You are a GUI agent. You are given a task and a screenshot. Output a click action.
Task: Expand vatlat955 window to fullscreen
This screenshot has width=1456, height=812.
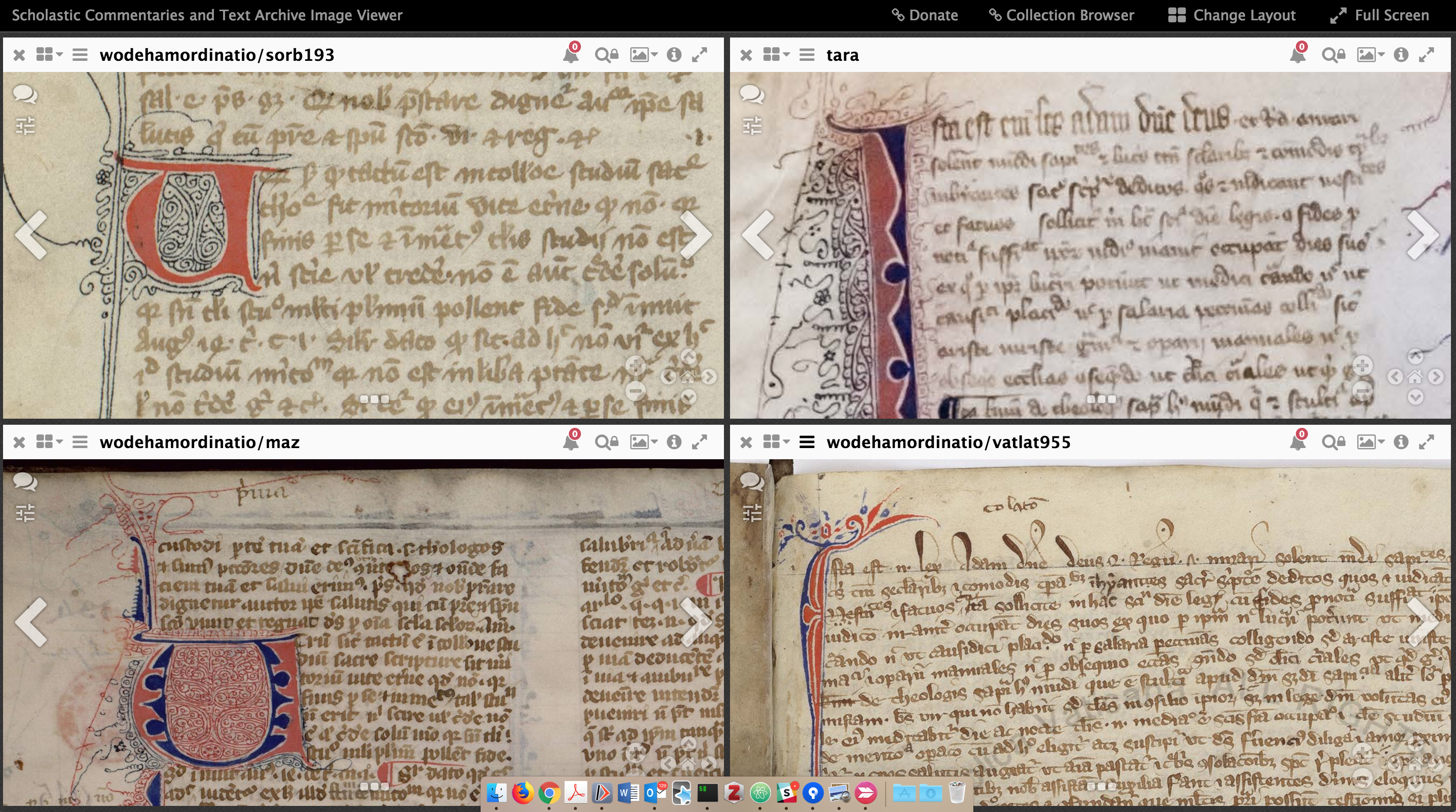[1427, 442]
